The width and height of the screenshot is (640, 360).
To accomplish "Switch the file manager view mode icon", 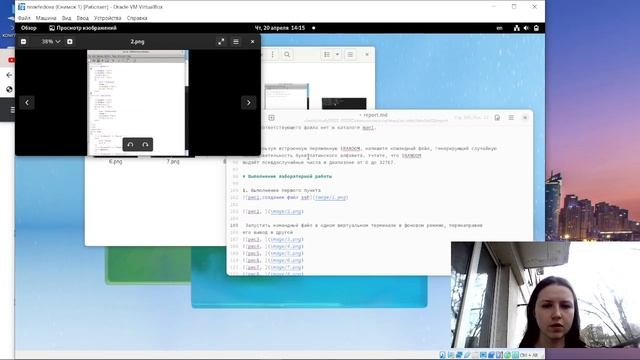I will click(x=327, y=54).
